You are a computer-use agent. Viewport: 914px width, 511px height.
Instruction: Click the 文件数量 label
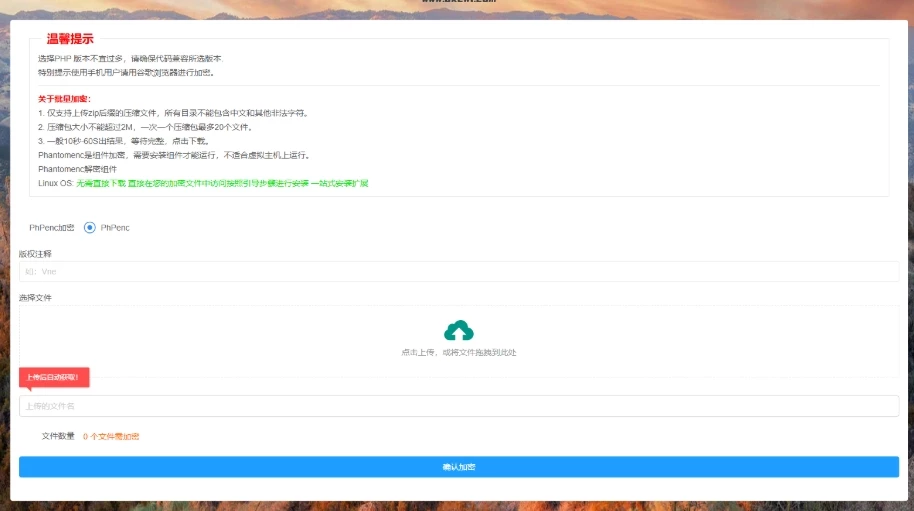(58, 436)
